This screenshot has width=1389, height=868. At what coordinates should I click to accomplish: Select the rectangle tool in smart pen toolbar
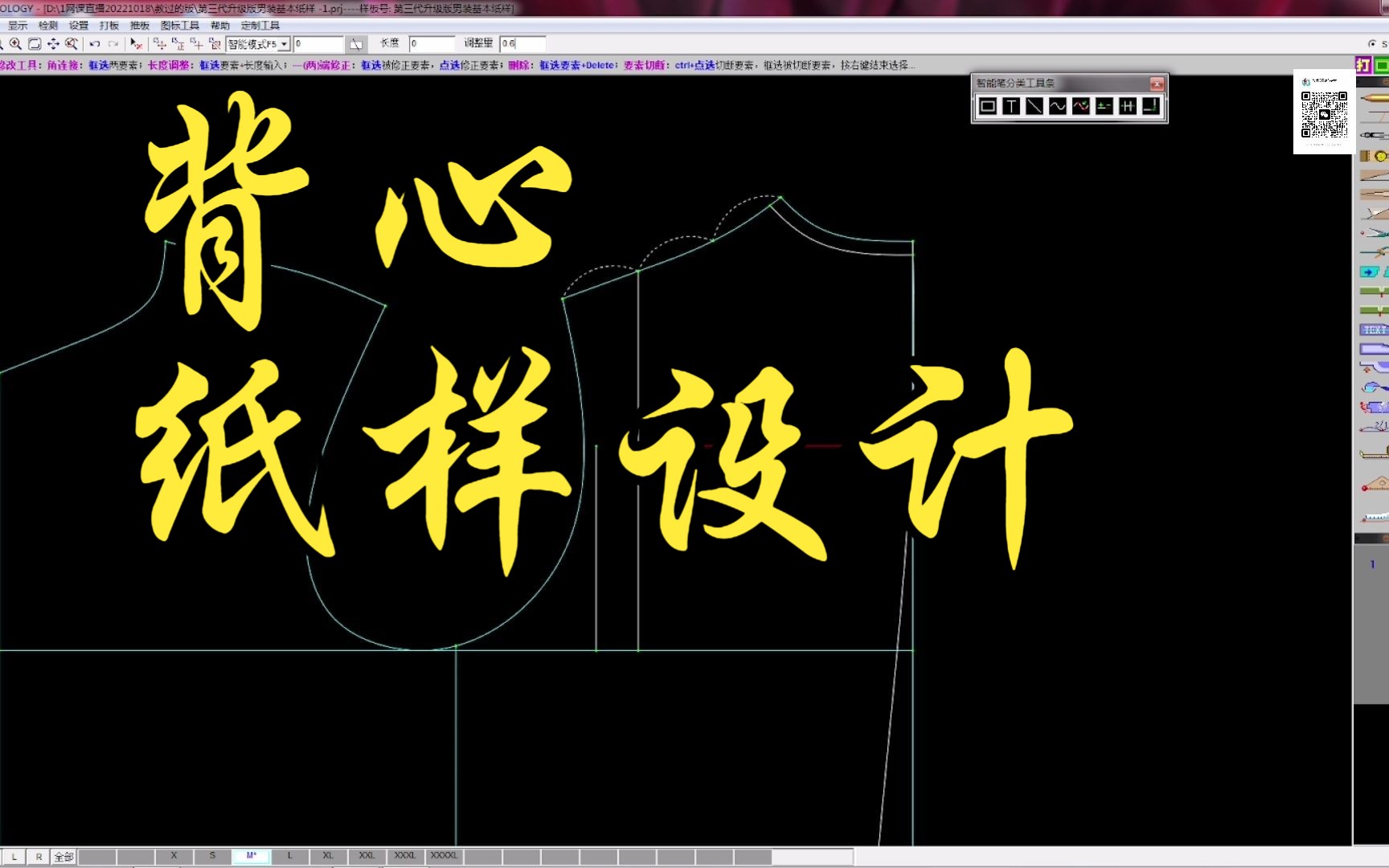point(988,106)
